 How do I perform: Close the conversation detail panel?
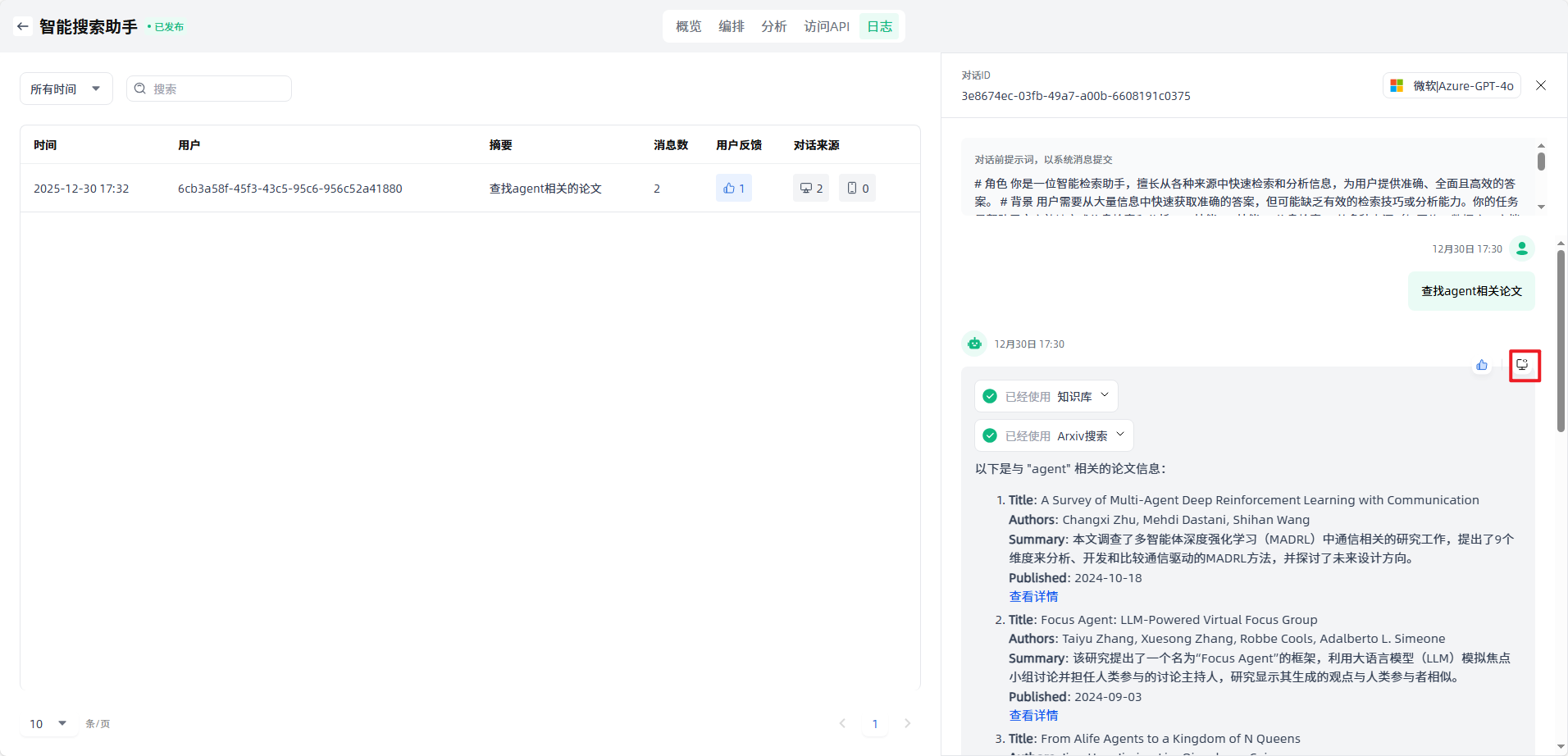1541,85
